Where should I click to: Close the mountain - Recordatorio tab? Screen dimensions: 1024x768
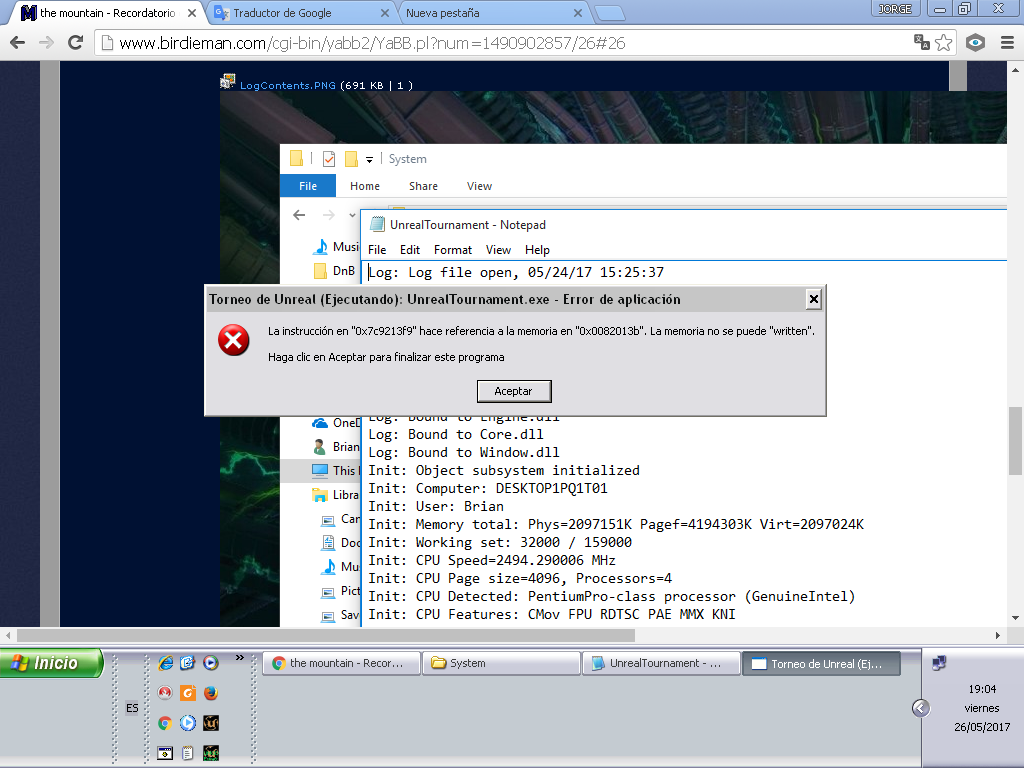click(x=192, y=13)
